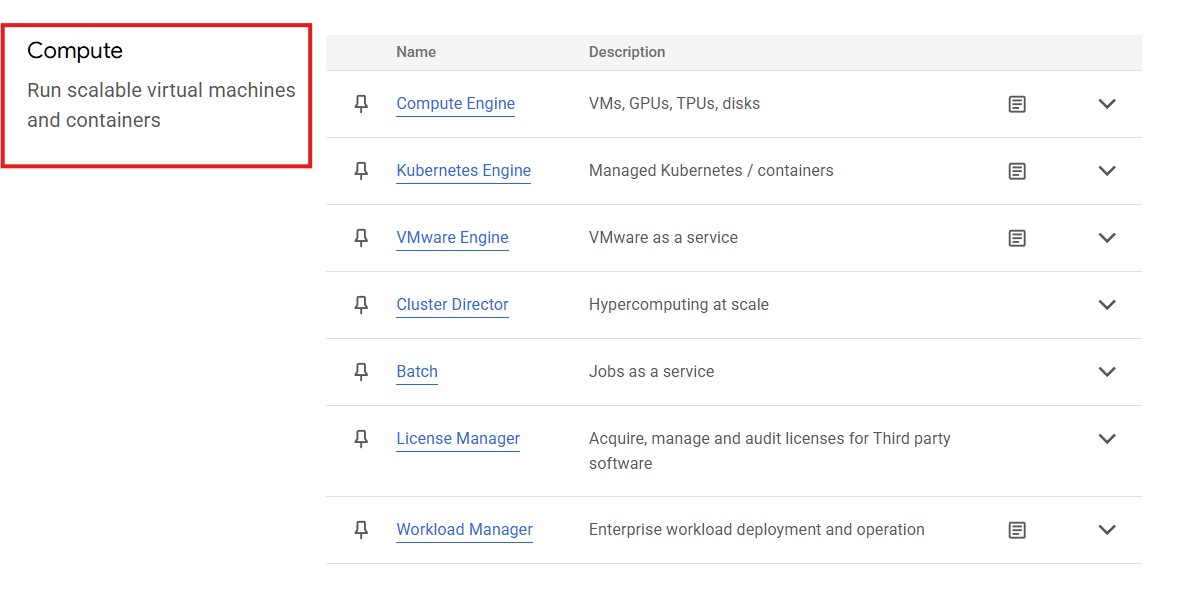Expand the Cluster Director row

[1106, 305]
